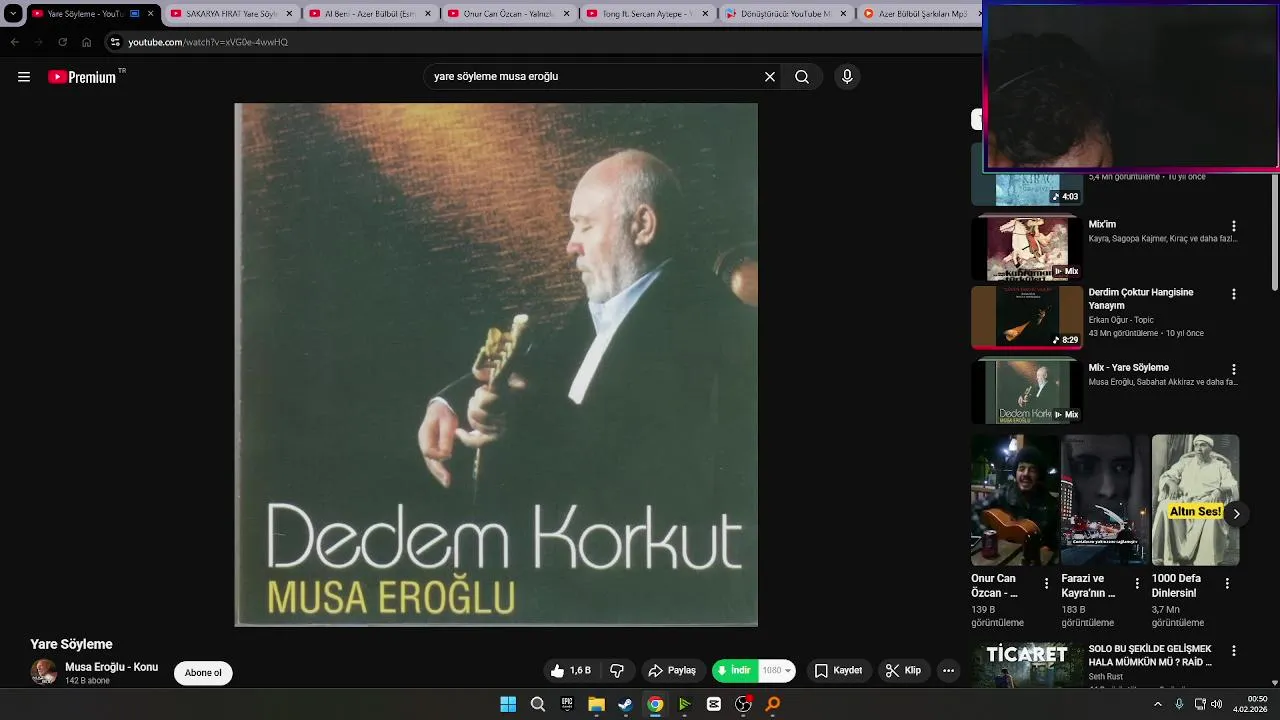The height and width of the screenshot is (720, 1280).
Task: Play Onur Can Özcan short thumbnail
Action: coord(1015,500)
